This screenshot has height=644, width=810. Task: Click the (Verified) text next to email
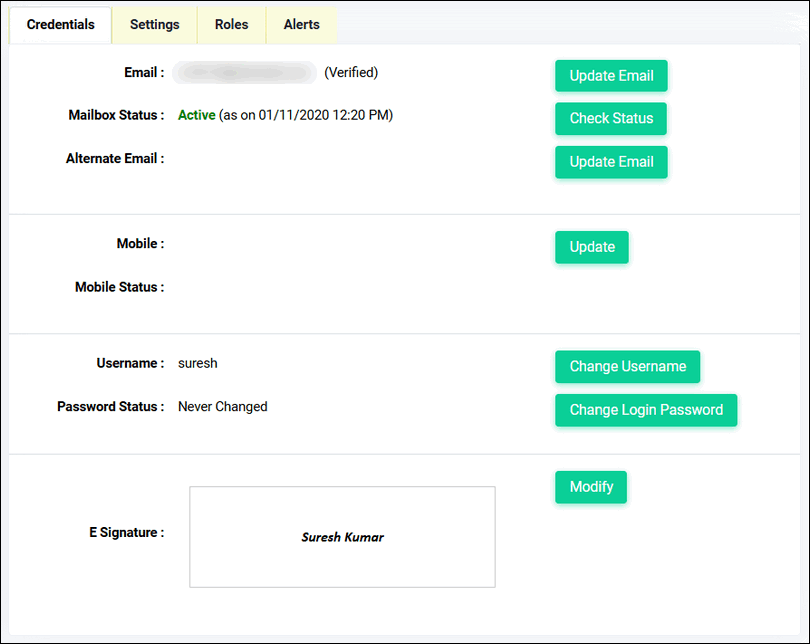[x=351, y=73]
